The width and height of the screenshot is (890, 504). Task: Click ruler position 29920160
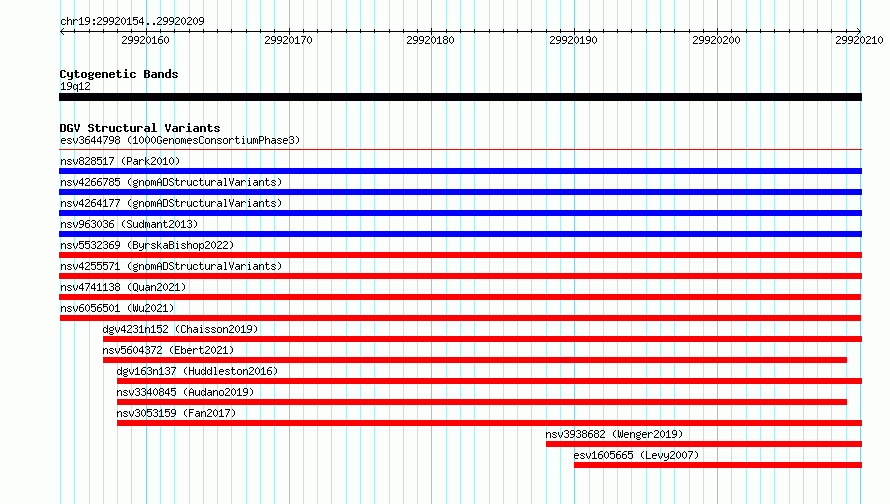(145, 40)
